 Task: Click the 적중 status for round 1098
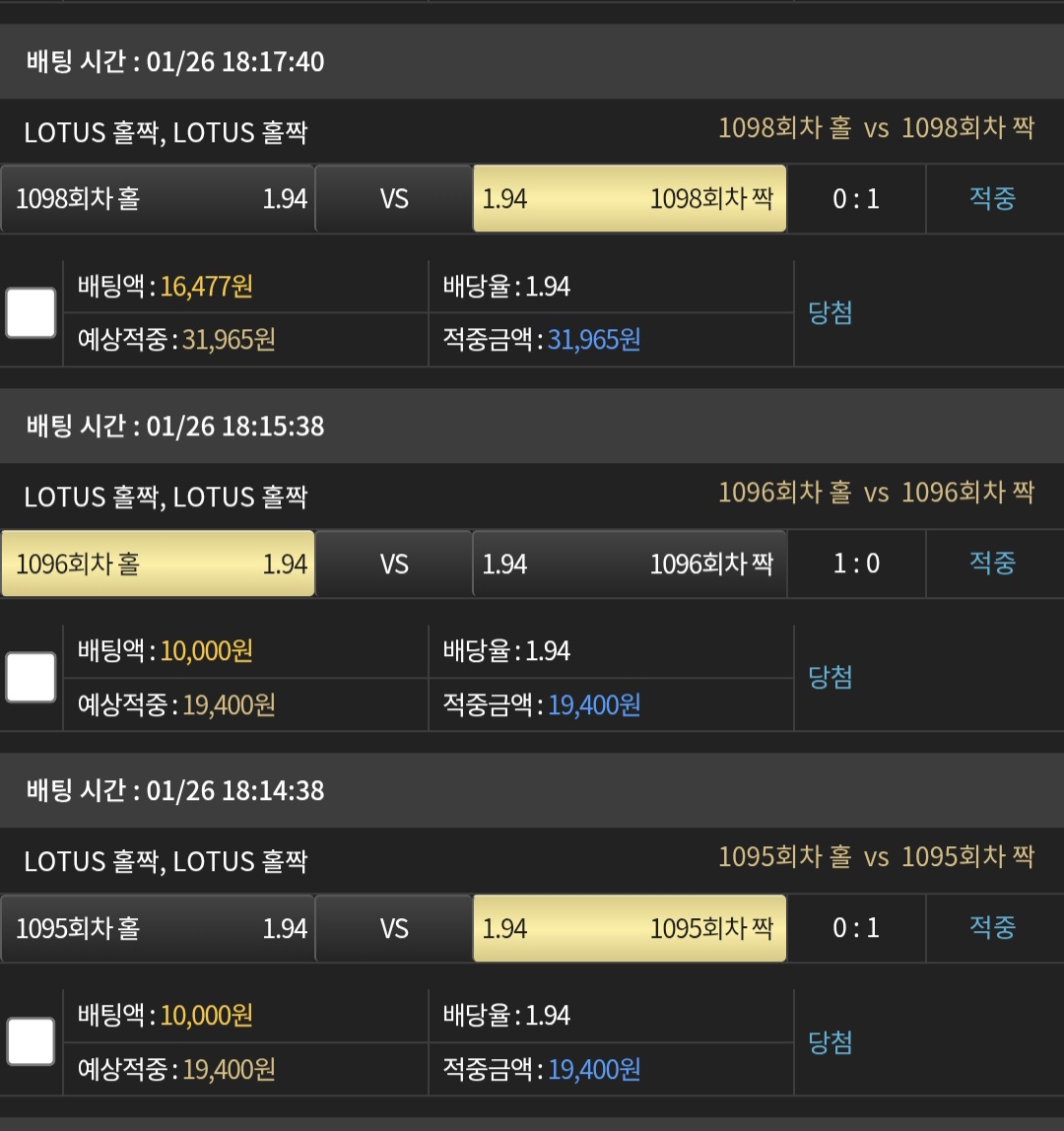pos(992,199)
